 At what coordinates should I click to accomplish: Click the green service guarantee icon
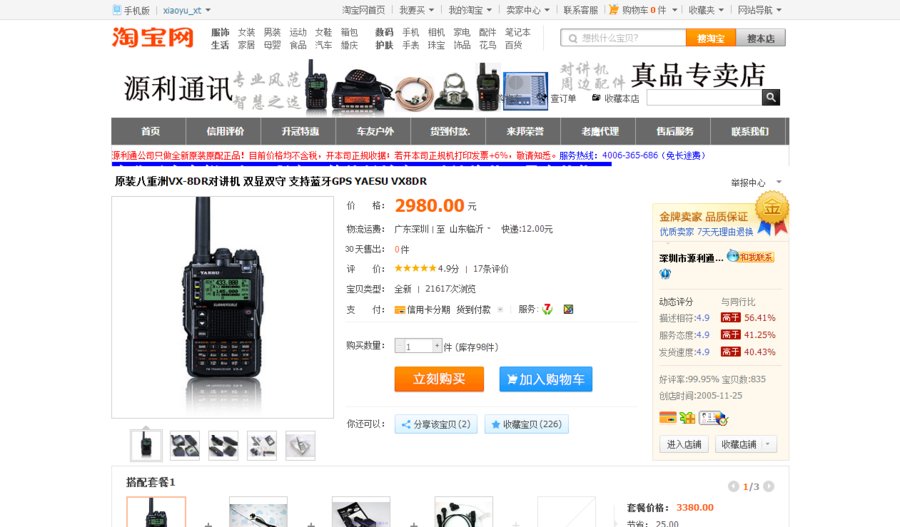coord(547,309)
